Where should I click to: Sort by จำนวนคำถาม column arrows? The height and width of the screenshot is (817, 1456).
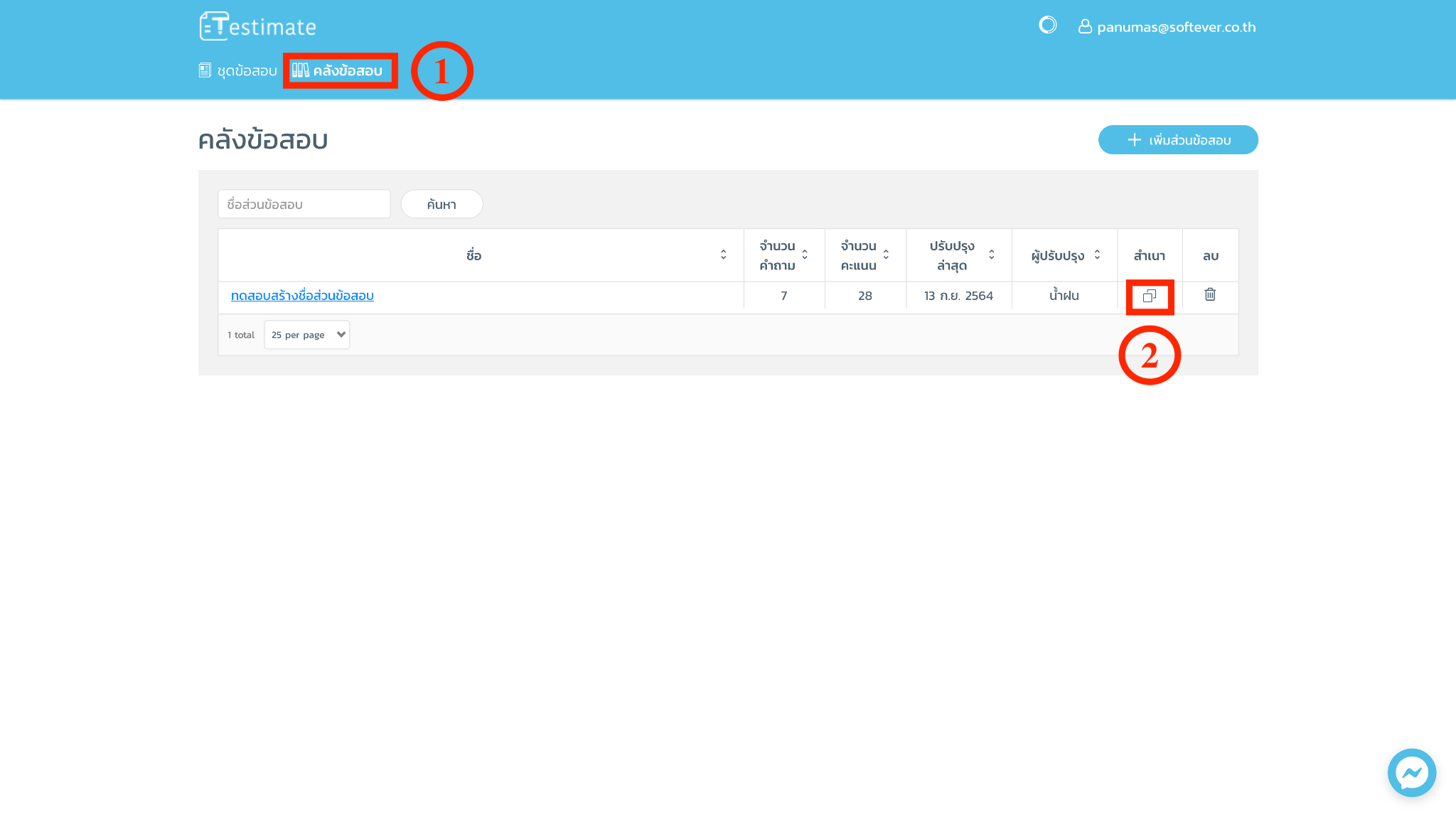805,255
